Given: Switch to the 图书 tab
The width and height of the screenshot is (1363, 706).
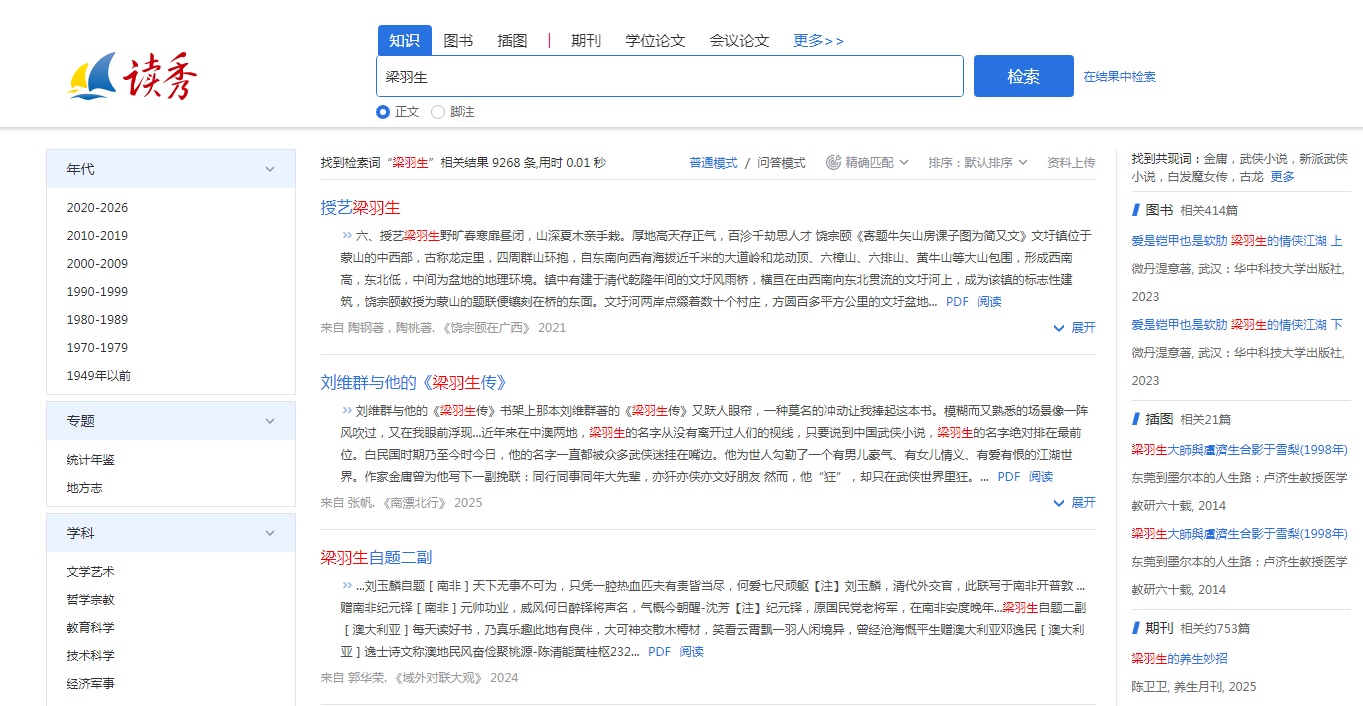Looking at the screenshot, I should pyautogui.click(x=458, y=41).
